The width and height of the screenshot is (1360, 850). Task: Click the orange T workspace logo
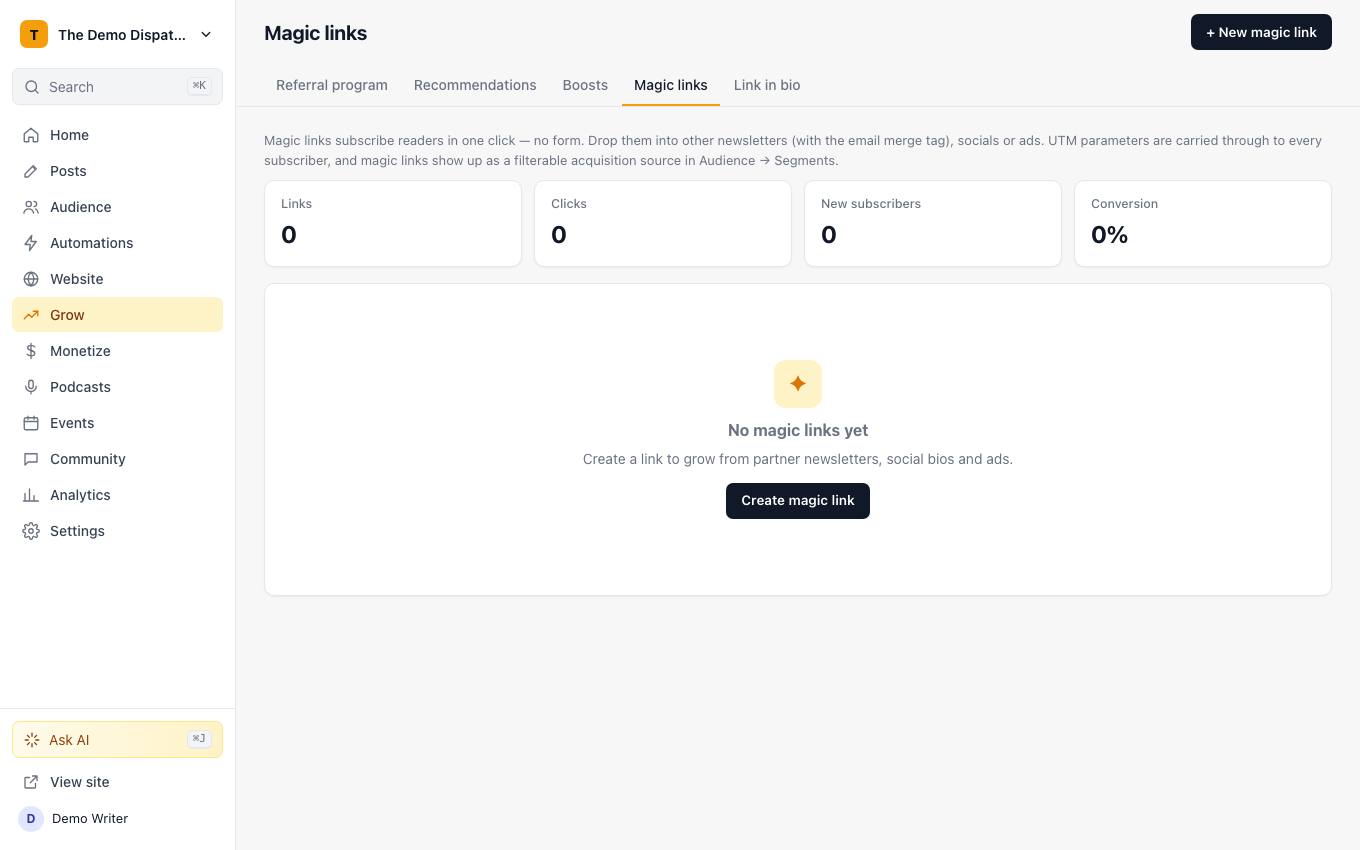tap(34, 34)
